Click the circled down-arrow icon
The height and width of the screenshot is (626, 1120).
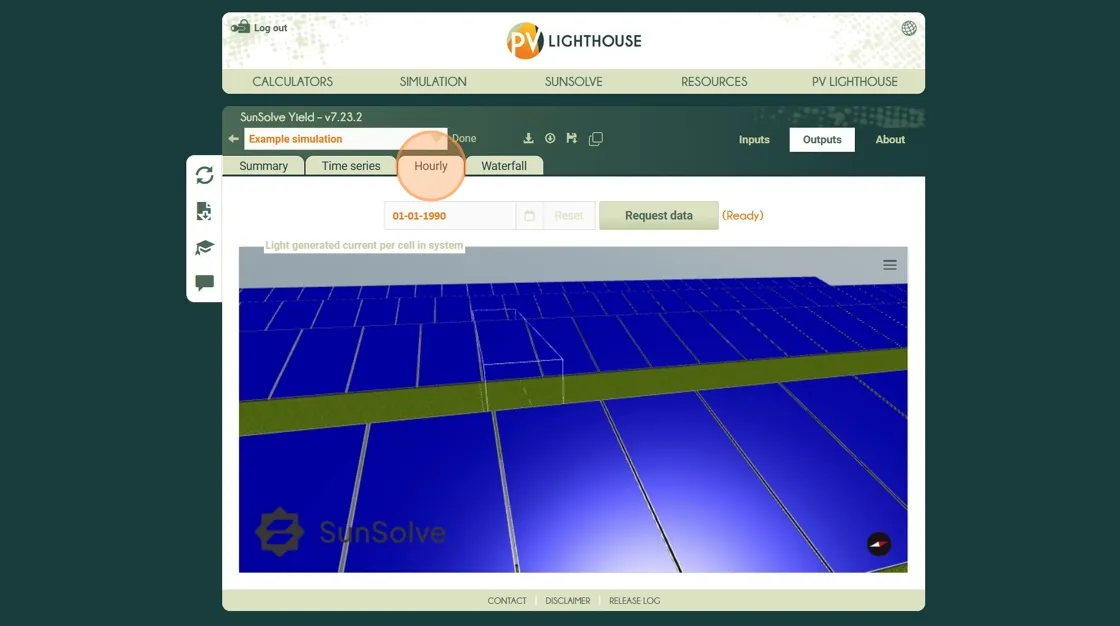pyautogui.click(x=550, y=139)
